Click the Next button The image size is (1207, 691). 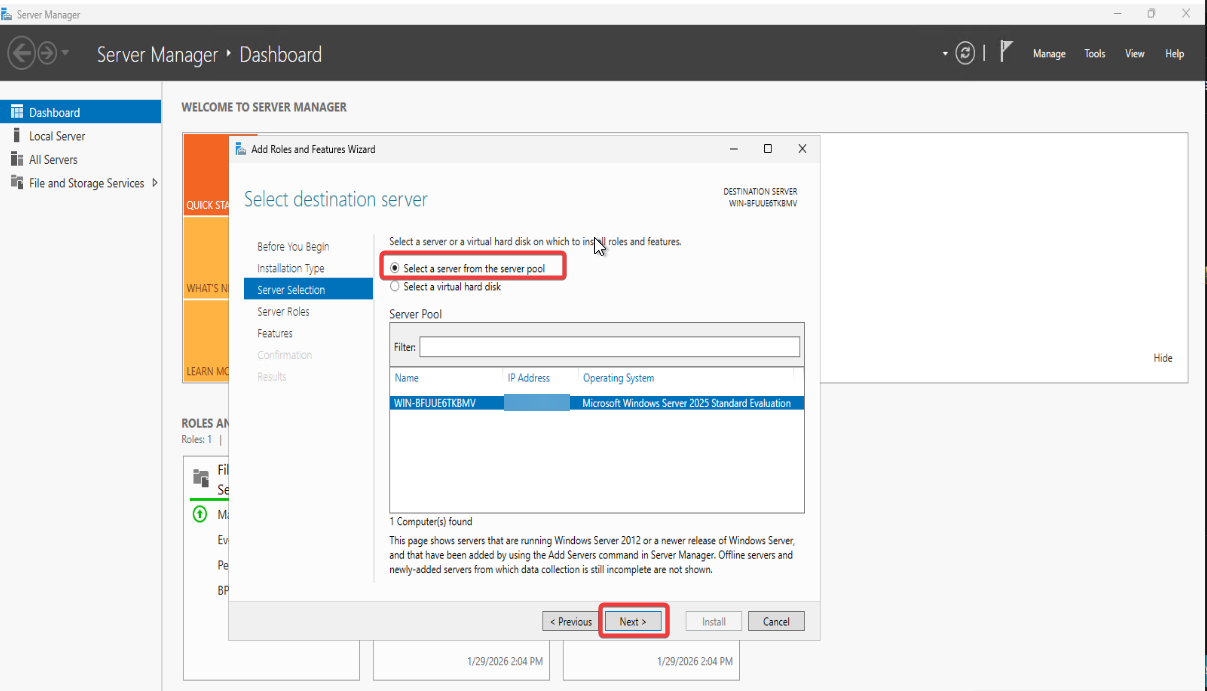[x=632, y=621]
